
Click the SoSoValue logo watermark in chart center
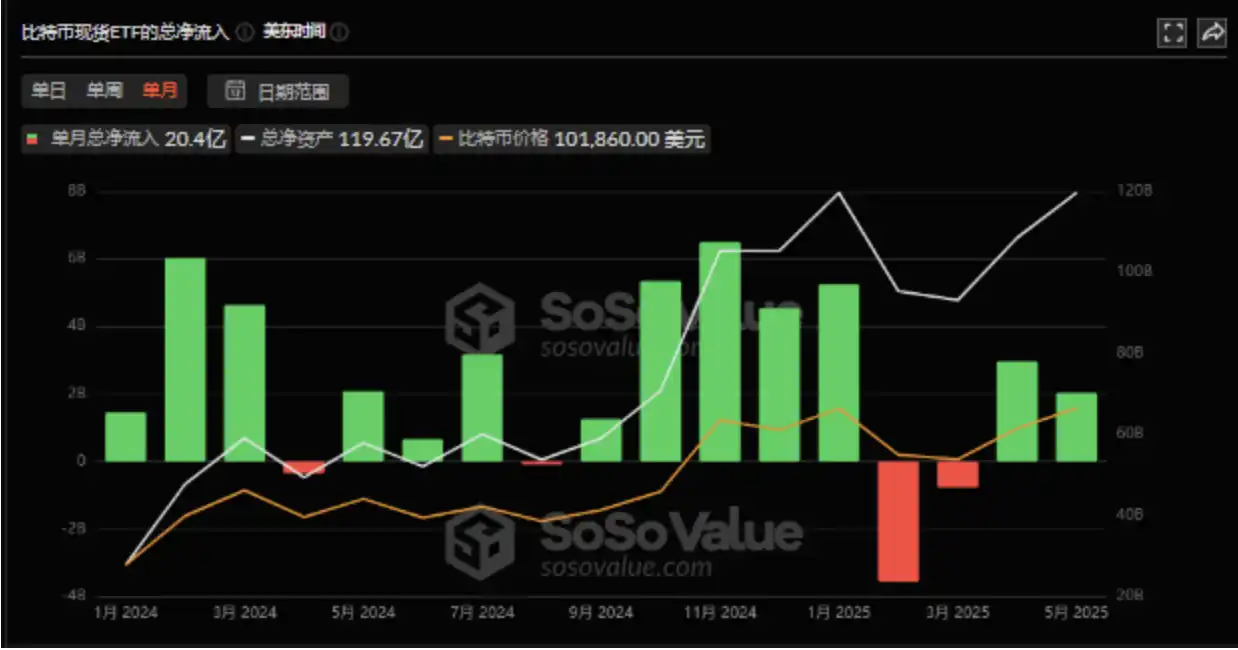pos(478,319)
